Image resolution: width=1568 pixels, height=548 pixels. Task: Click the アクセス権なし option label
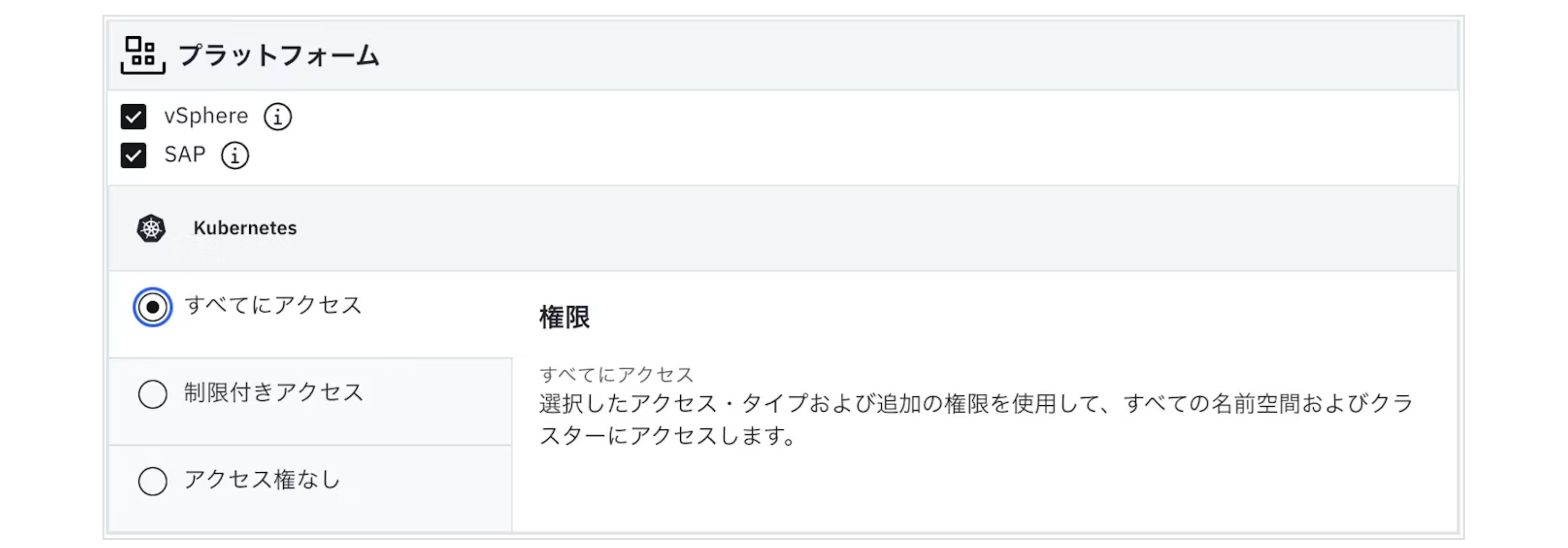click(262, 480)
